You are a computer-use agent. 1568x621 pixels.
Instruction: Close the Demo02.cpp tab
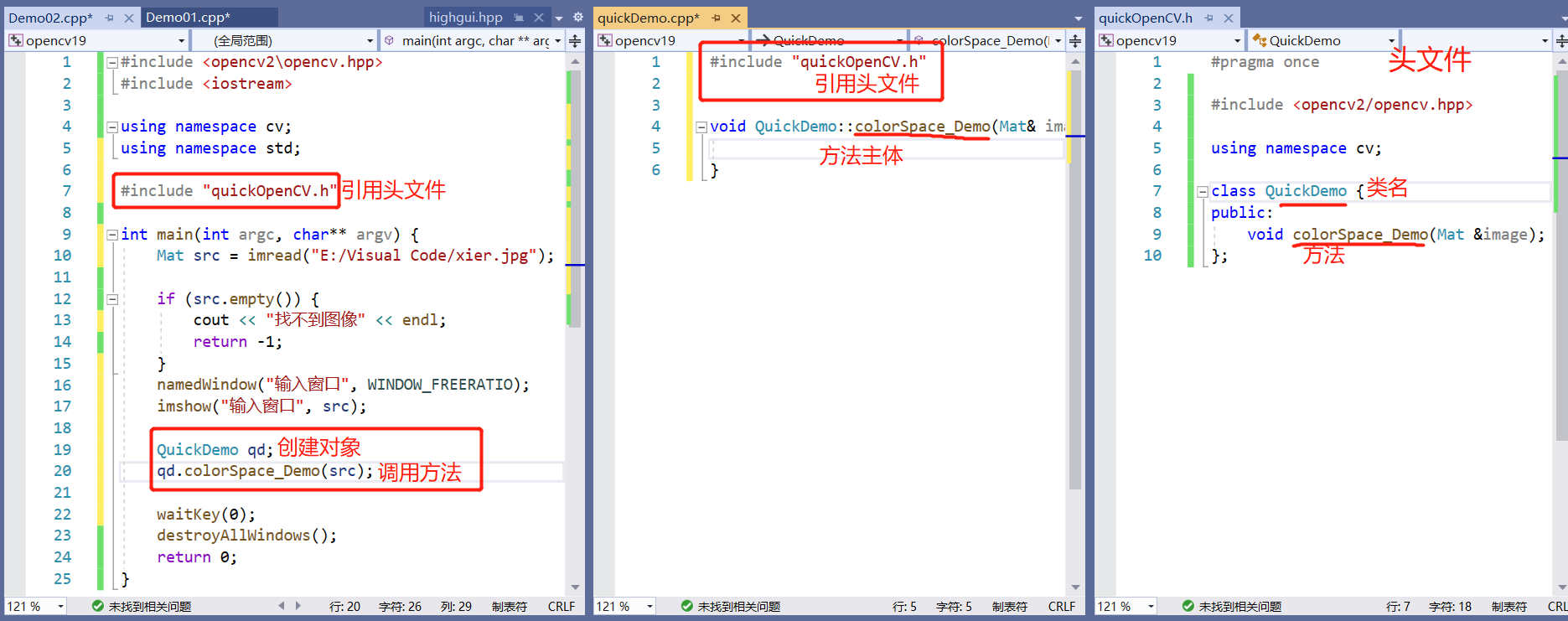click(128, 18)
